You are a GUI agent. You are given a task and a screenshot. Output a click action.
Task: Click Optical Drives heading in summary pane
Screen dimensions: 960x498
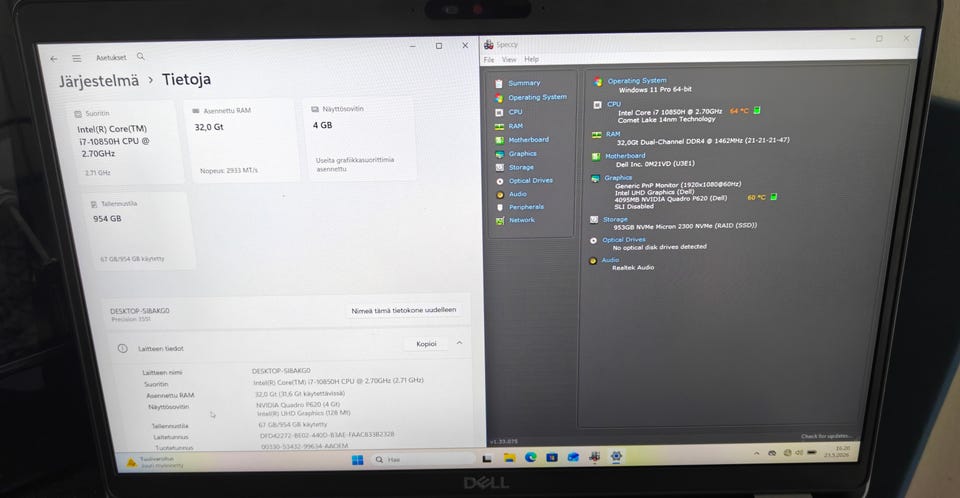623,240
